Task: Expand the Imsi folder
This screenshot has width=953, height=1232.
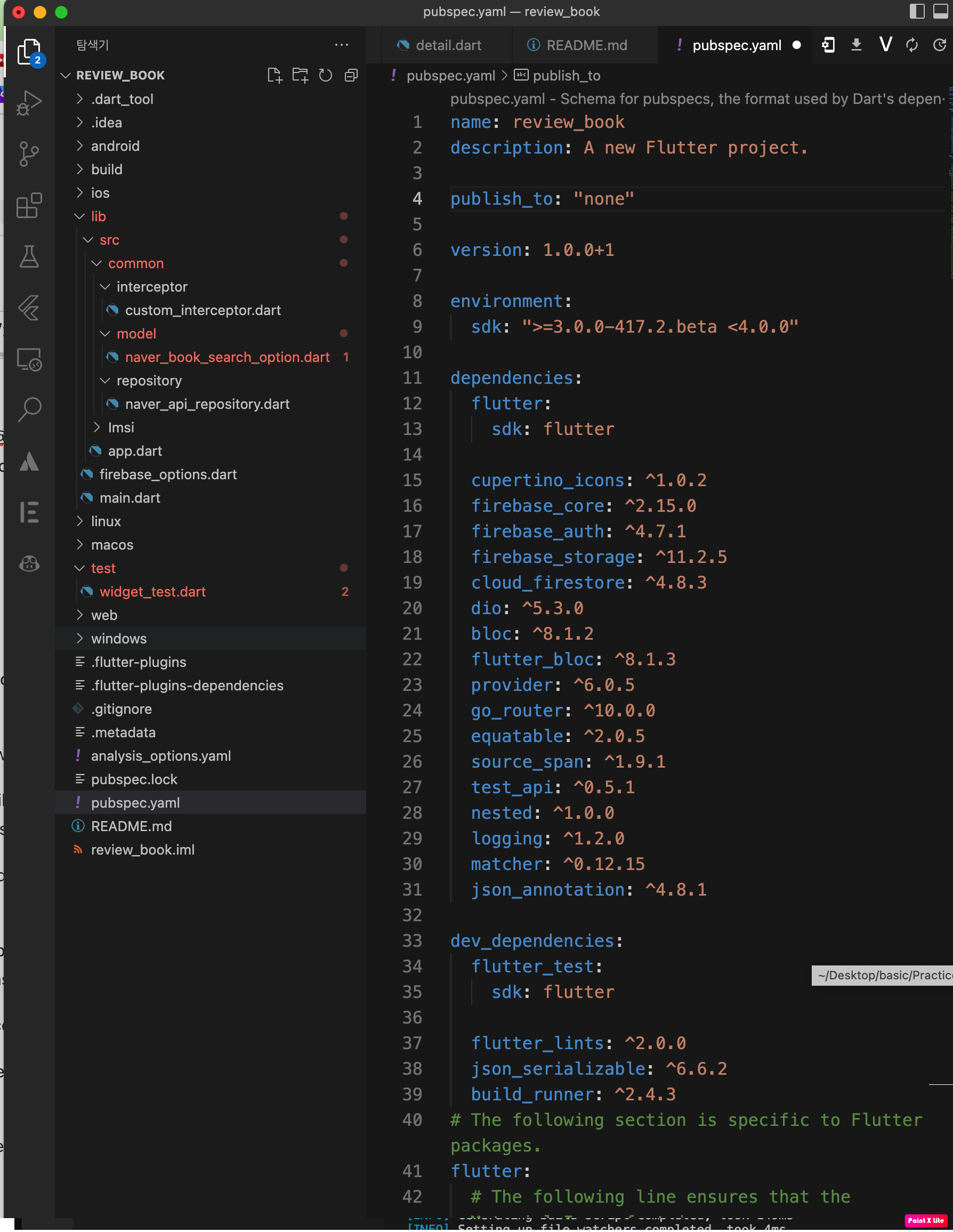Action: (211, 428)
